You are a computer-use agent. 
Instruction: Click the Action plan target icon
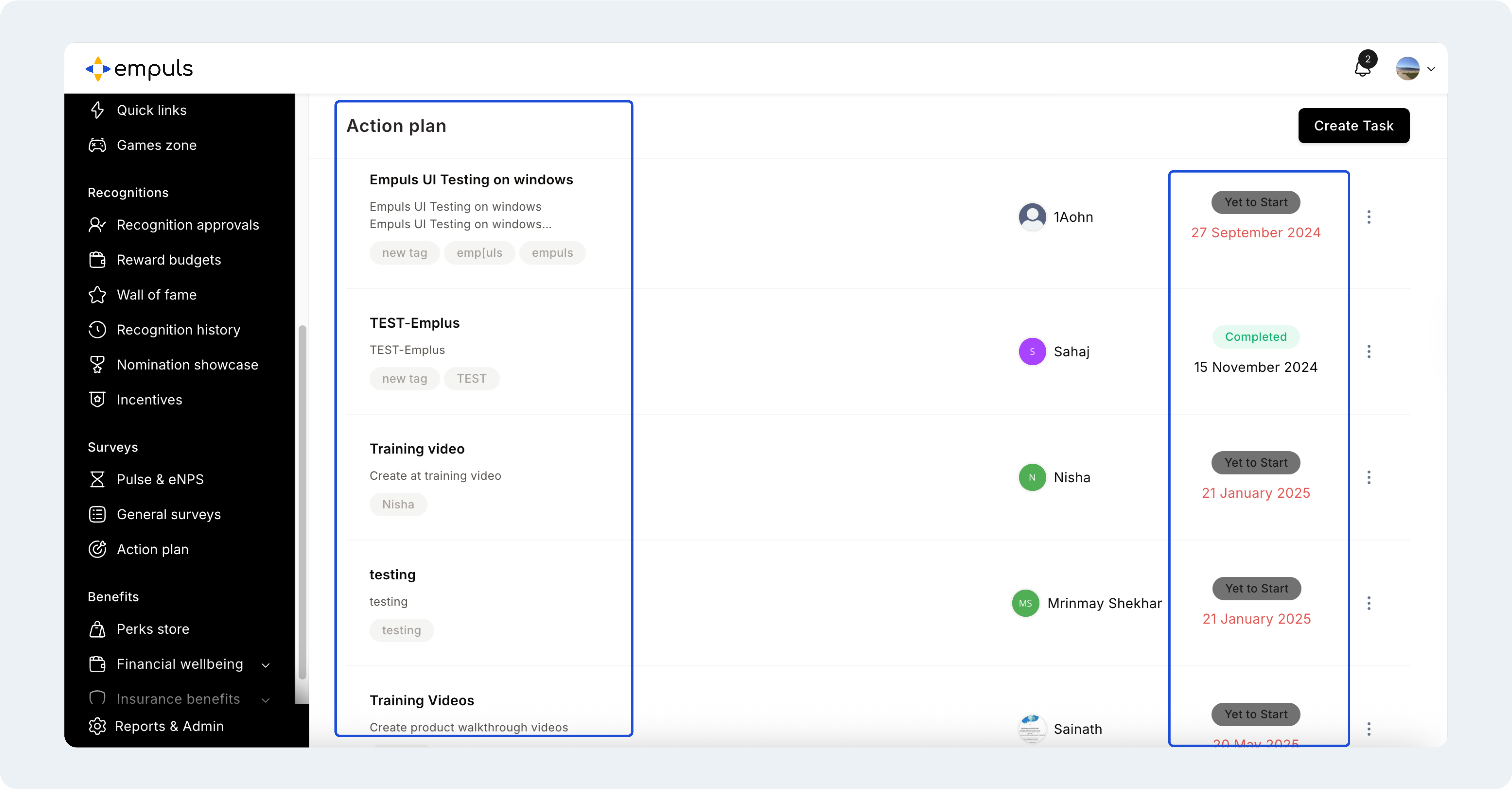click(x=97, y=549)
